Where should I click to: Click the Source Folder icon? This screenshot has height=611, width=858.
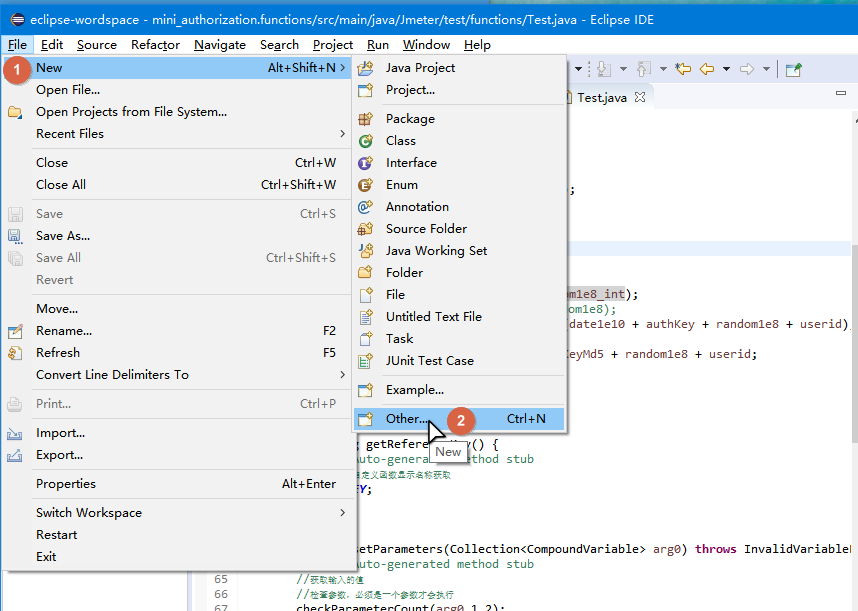(366, 229)
